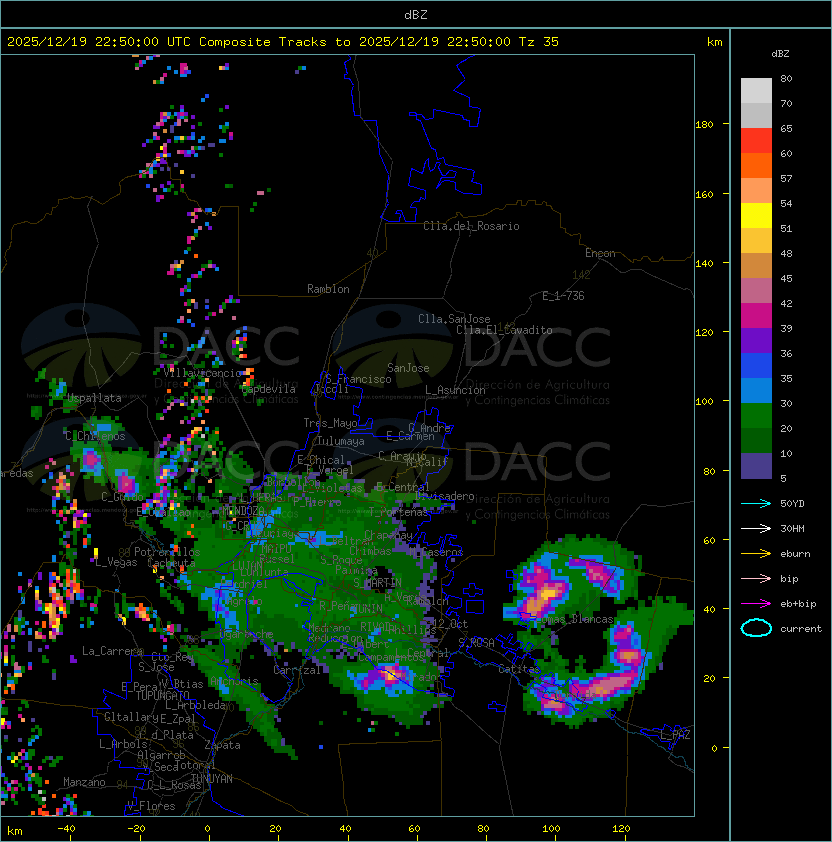Click the 'Tulumaya' map label
This screenshot has width=832, height=842.
click(x=341, y=441)
